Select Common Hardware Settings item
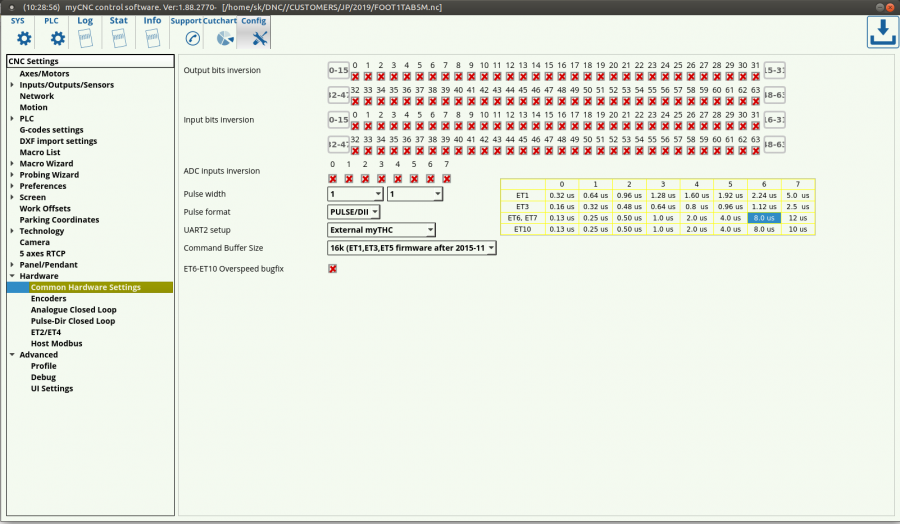 [x=86, y=287]
